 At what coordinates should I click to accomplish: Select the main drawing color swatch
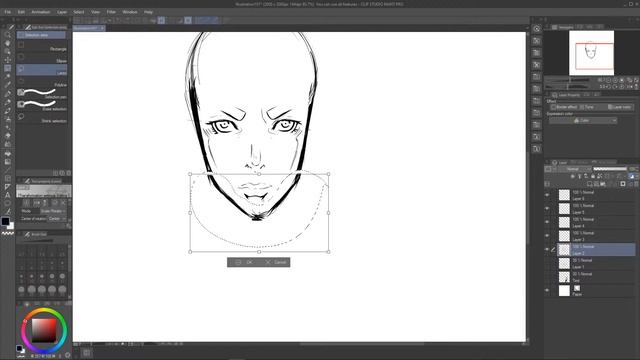(x=5, y=221)
